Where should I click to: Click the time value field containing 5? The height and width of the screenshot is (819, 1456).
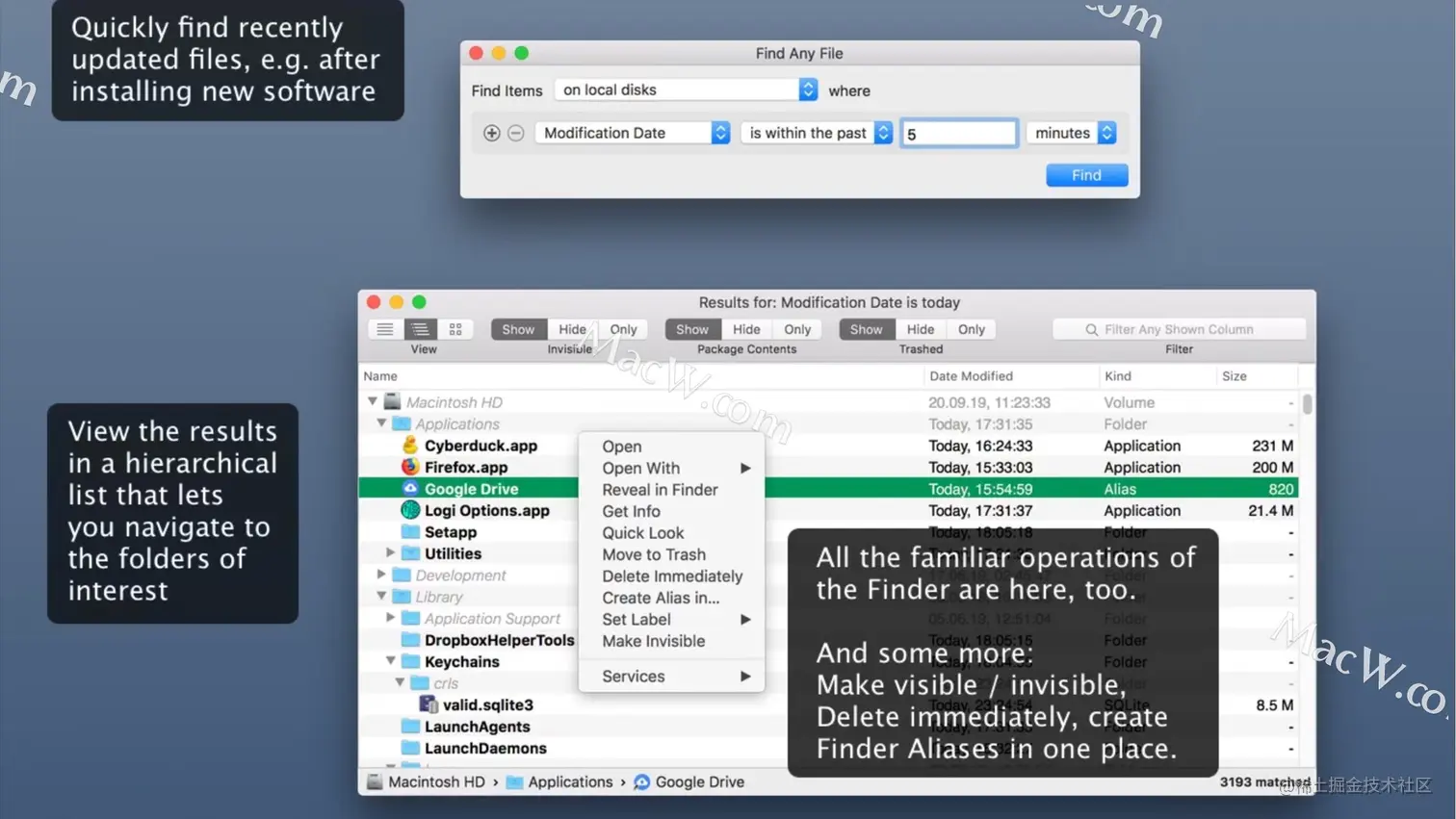959,133
